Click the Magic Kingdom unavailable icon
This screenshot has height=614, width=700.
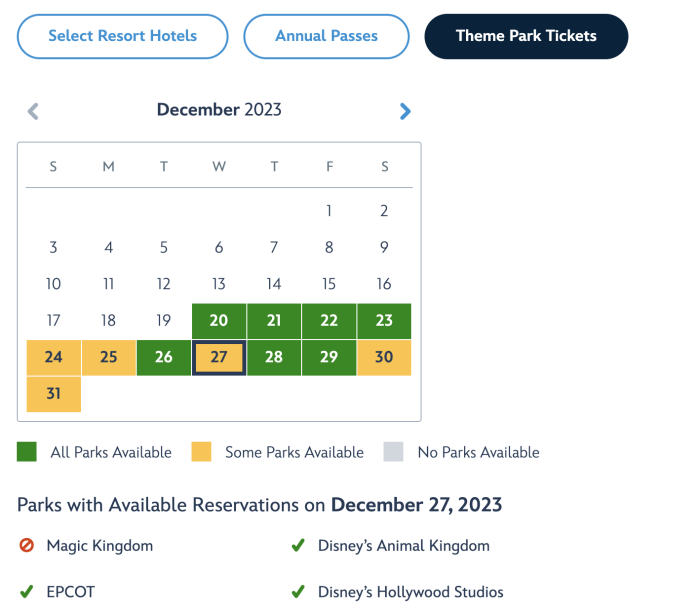pyautogui.click(x=27, y=545)
